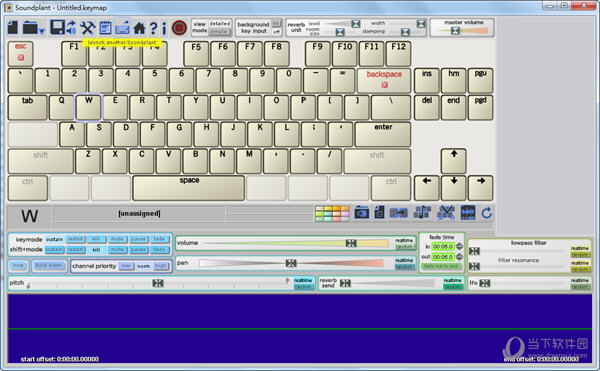Select the enter key
Image resolution: width=600 pixels, height=371 pixels.
coord(383,134)
